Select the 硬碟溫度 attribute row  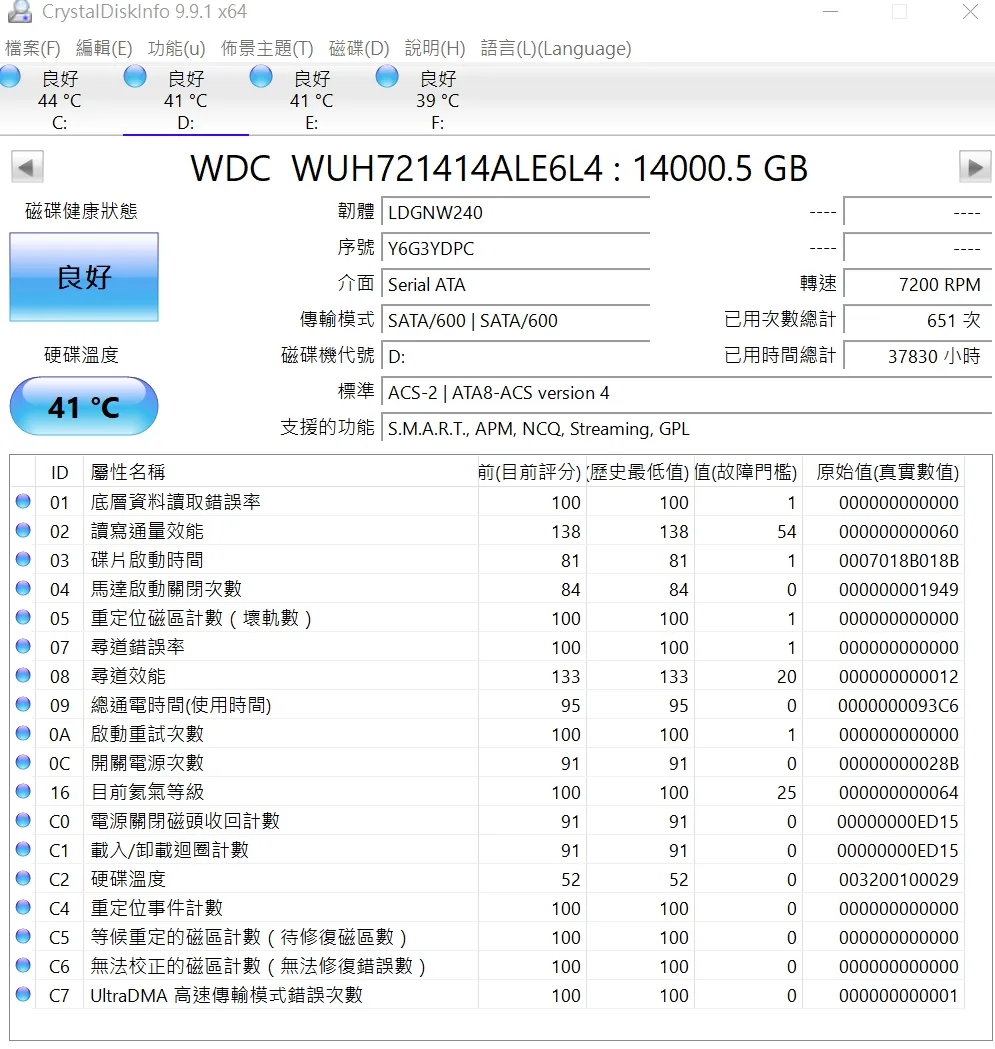click(x=488, y=879)
